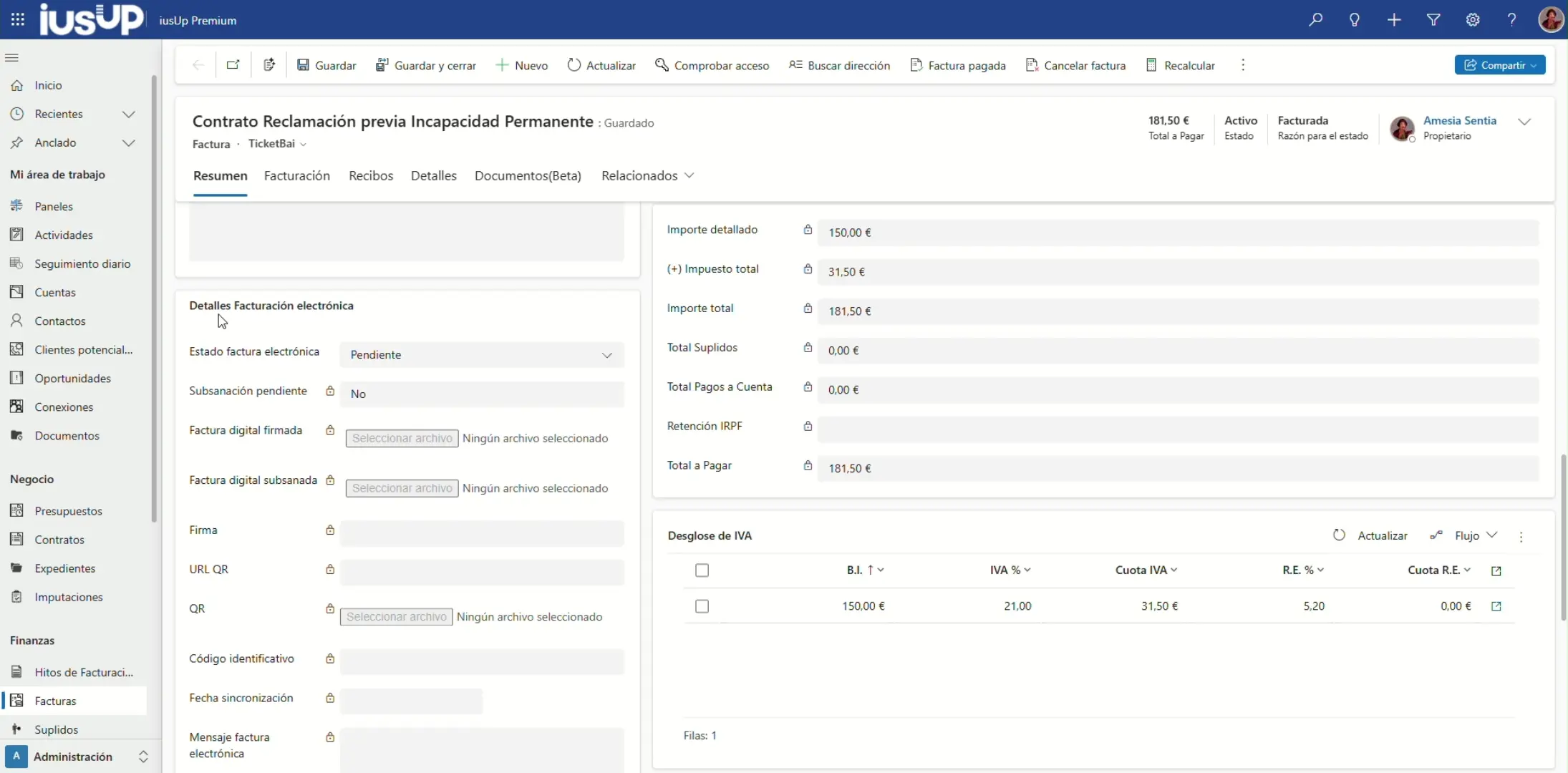Expand header details chevron beside owner
Image resolution: width=1568 pixels, height=773 pixels.
click(1524, 122)
